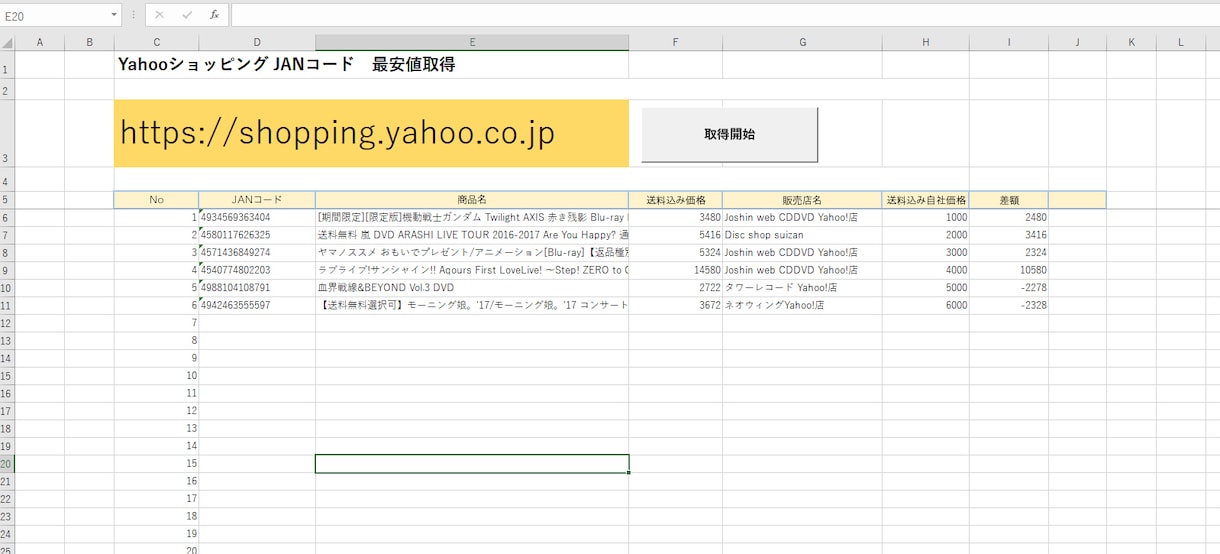Image resolution: width=1220 pixels, height=554 pixels.
Task: Click the '差額' header cell
Action: tap(1009, 200)
